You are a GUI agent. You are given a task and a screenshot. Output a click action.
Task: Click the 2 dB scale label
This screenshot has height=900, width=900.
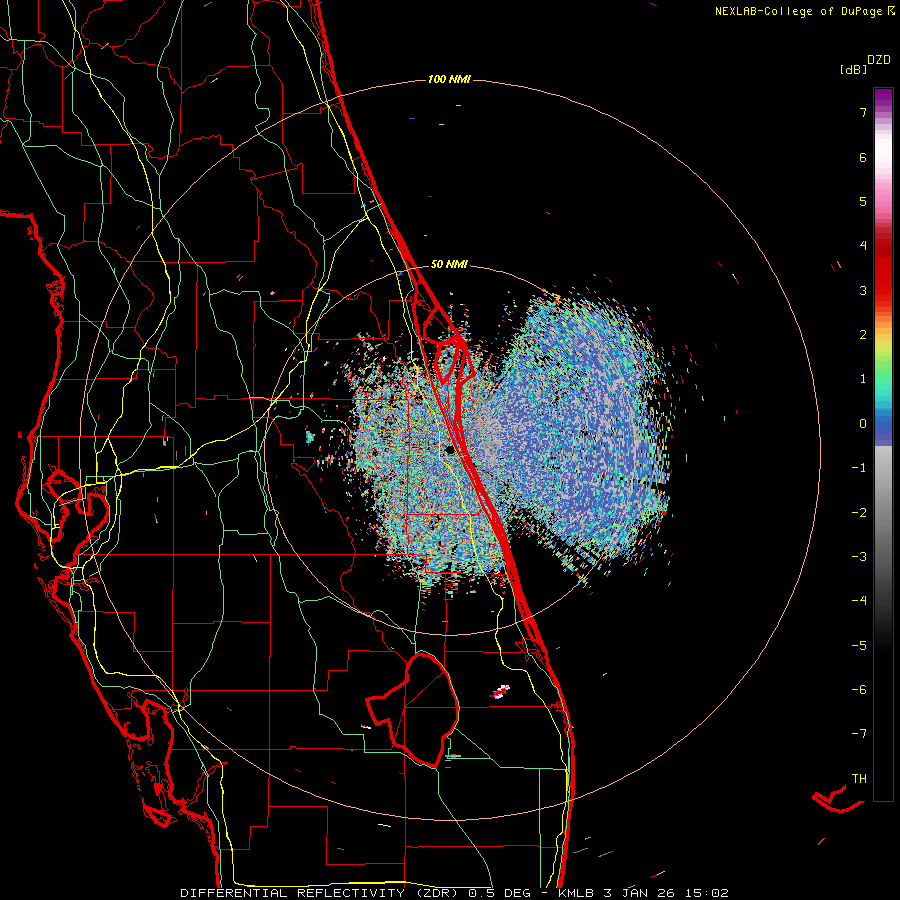(863, 335)
